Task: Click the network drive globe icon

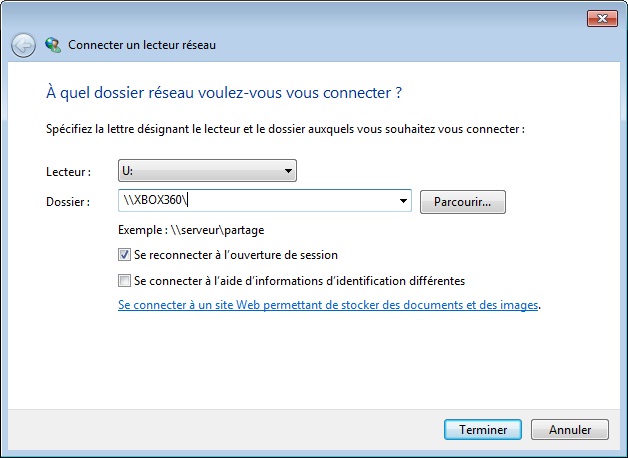Action: click(53, 45)
